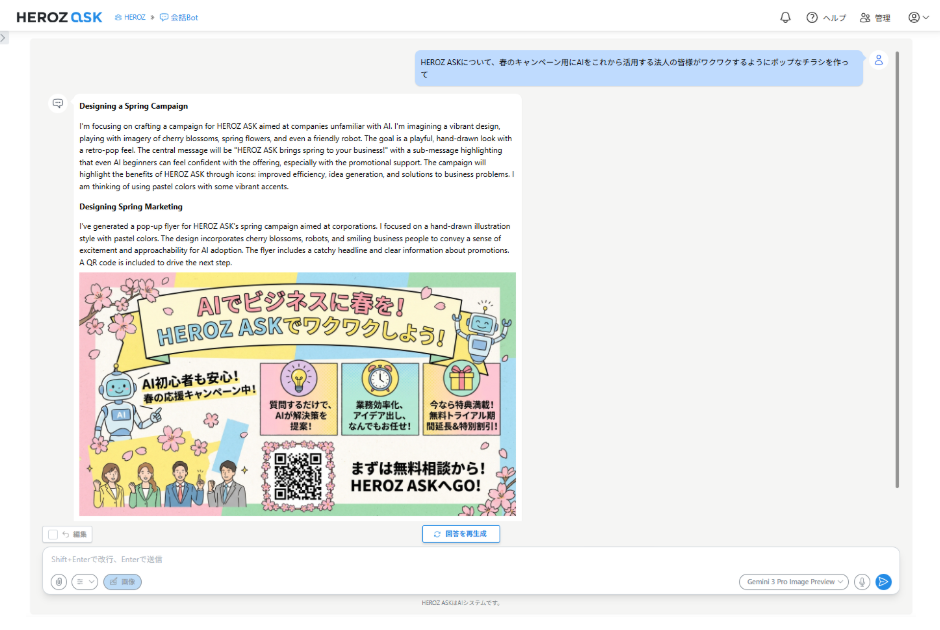Go to HEROZ breadcrumb link
The image size is (940, 630).
130,17
